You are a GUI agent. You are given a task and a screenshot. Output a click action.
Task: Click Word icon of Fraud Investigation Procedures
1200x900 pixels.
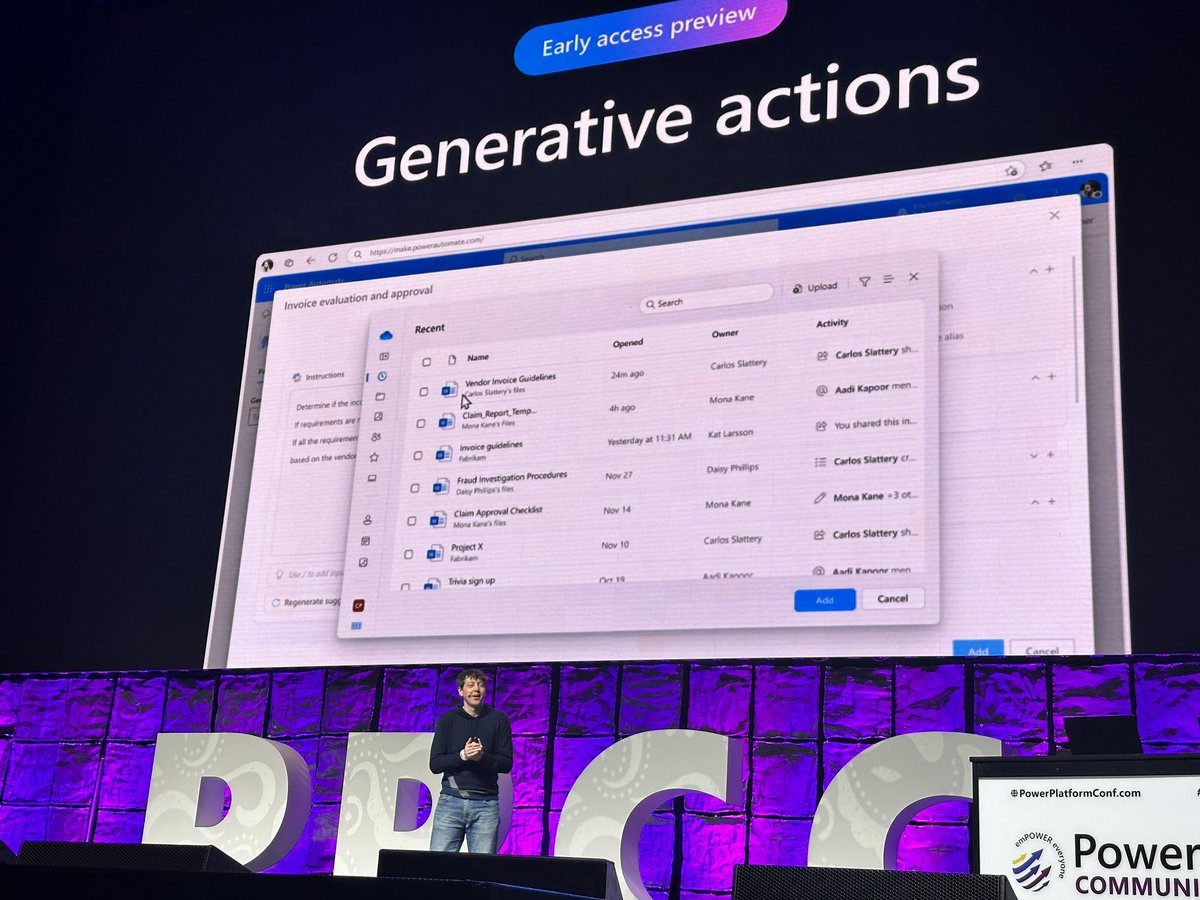[441, 486]
